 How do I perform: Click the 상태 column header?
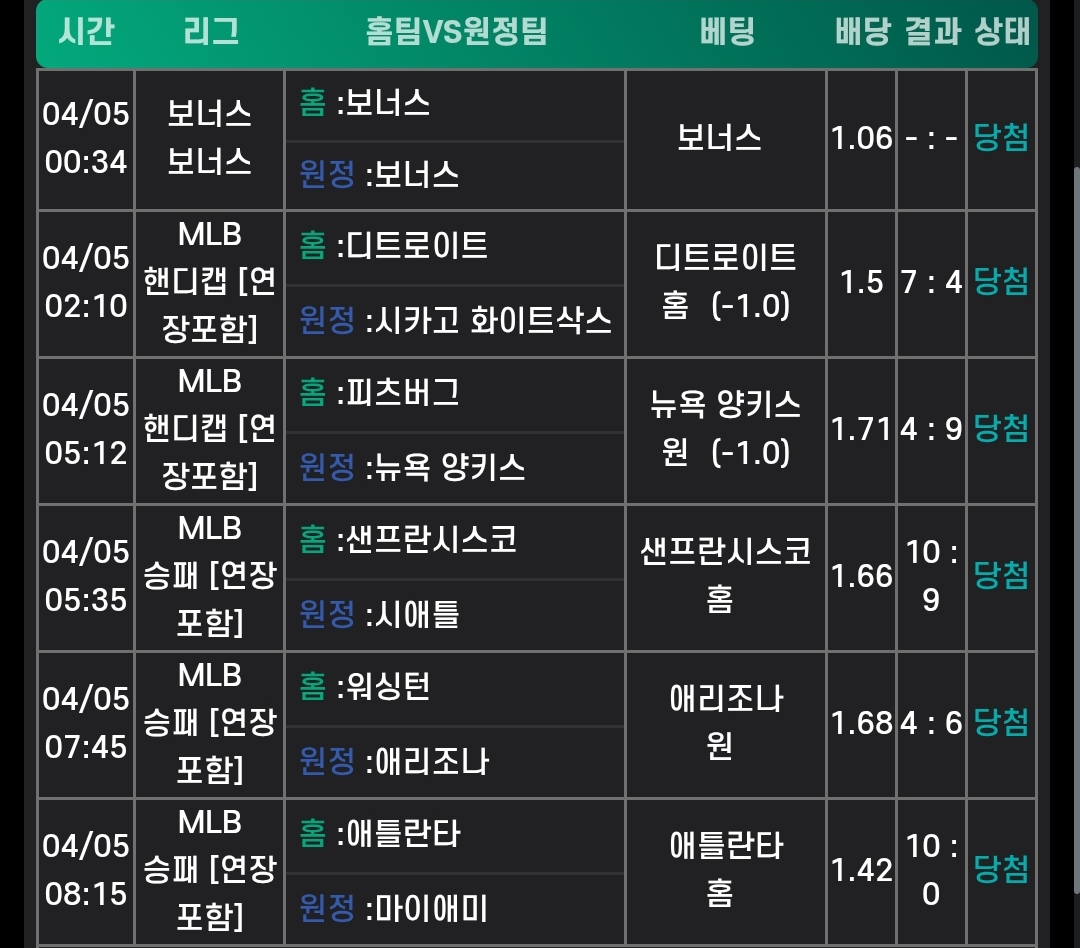(x=1002, y=32)
